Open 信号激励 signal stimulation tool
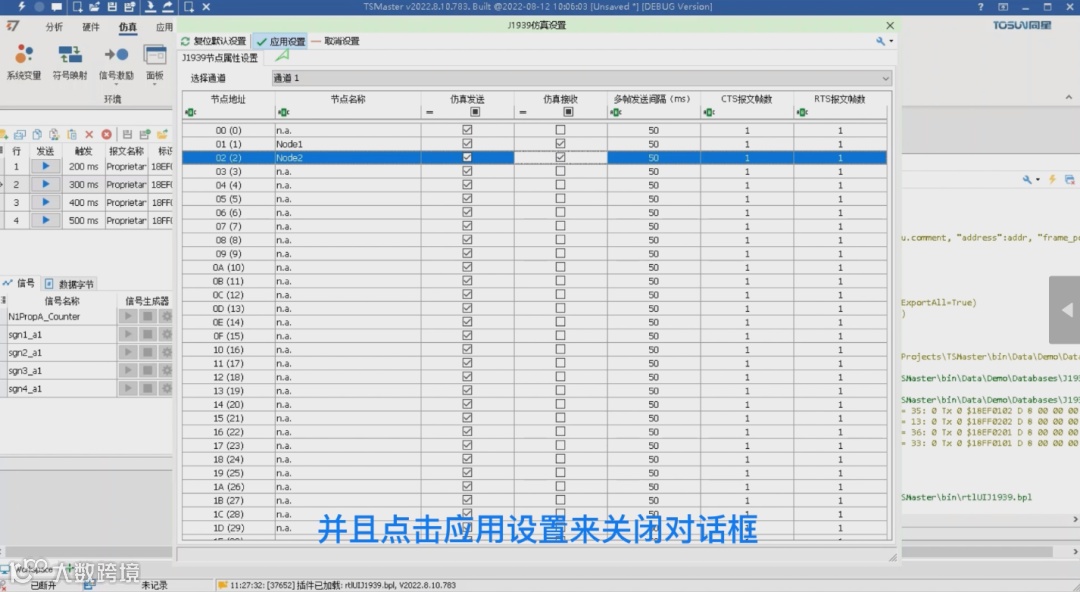The width and height of the screenshot is (1080, 592). click(116, 63)
